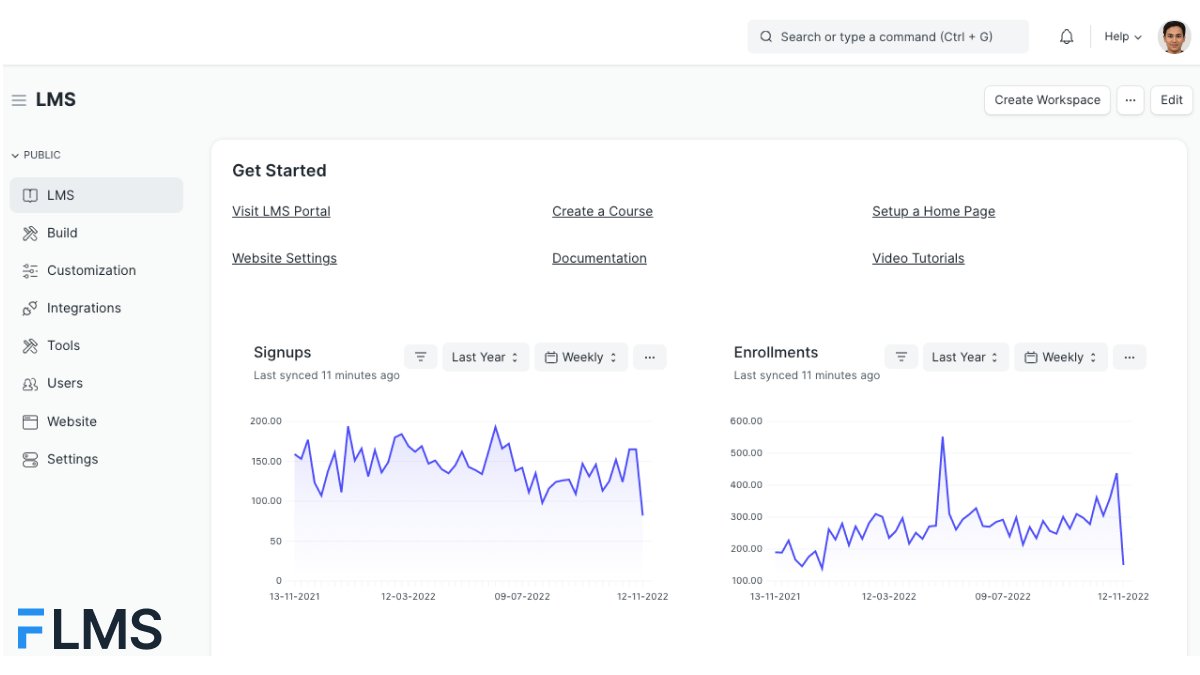
Task: Click the Enrollments chart title
Action: coord(775,352)
